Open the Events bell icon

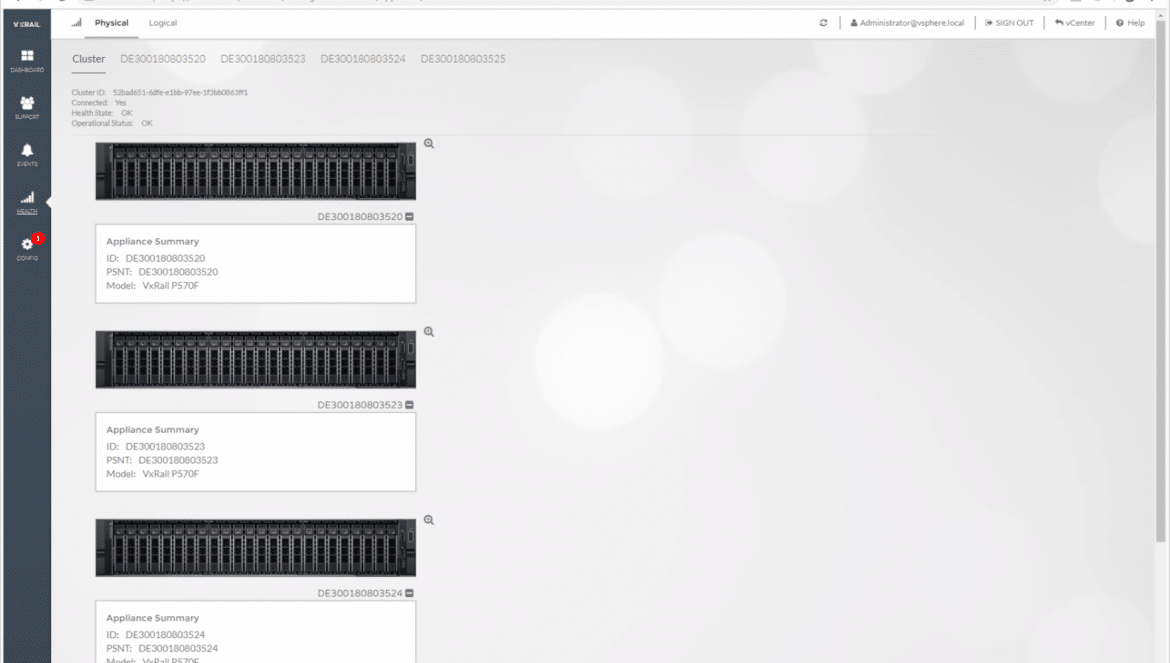coord(27,154)
